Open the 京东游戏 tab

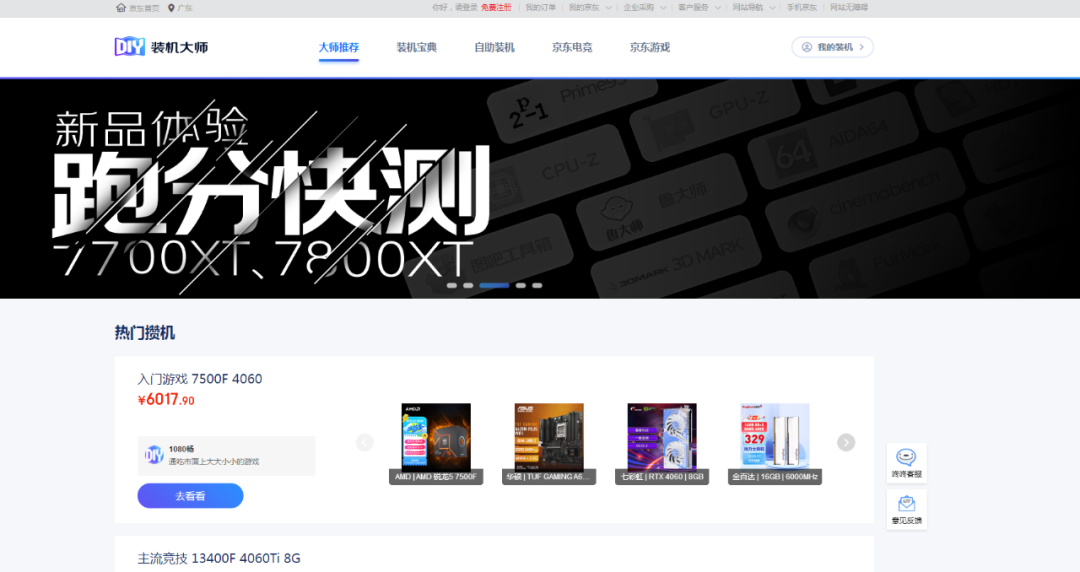pyautogui.click(x=650, y=48)
